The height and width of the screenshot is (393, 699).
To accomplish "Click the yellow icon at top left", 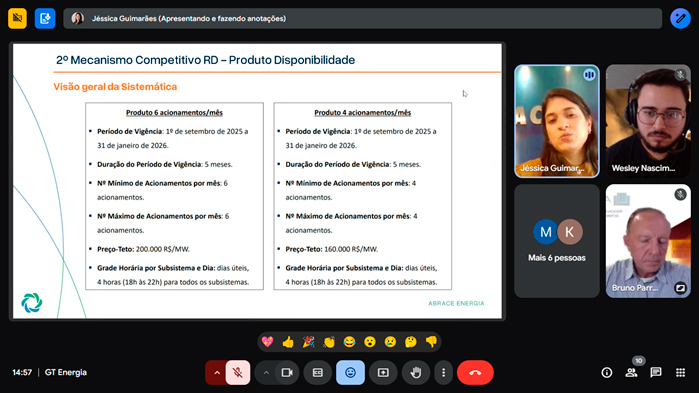I will [17, 18].
